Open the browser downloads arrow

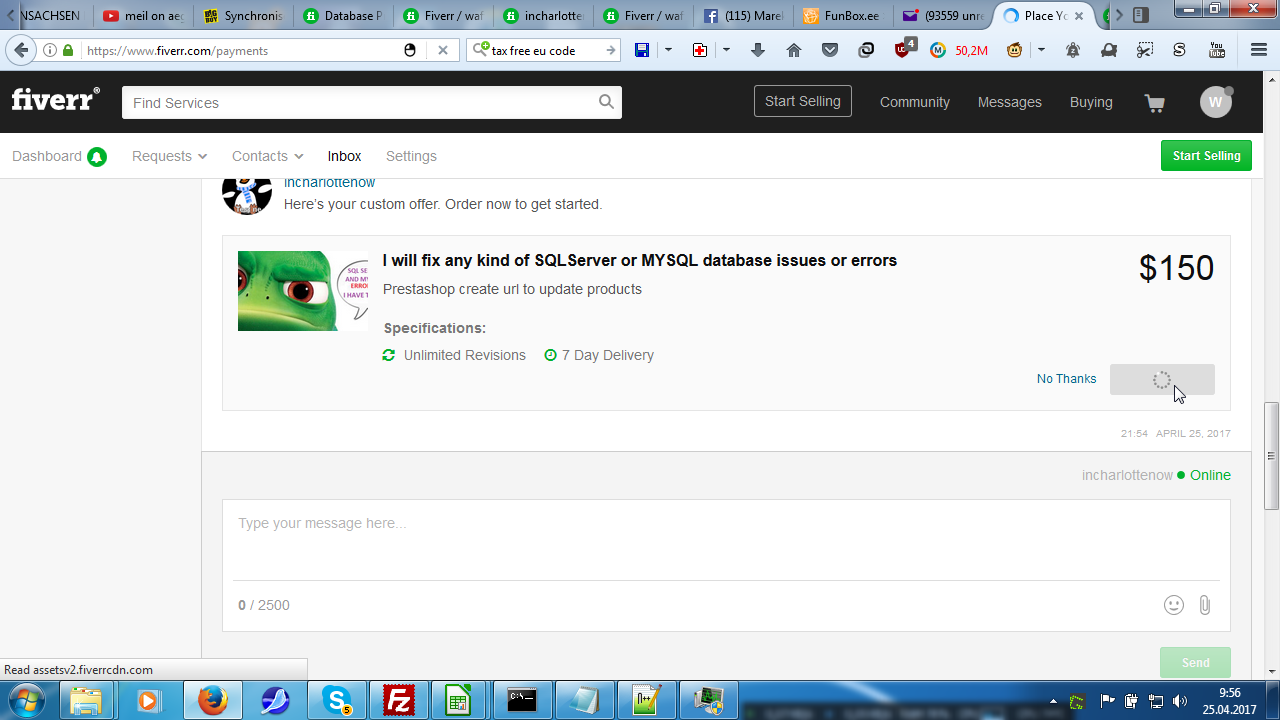tap(757, 50)
